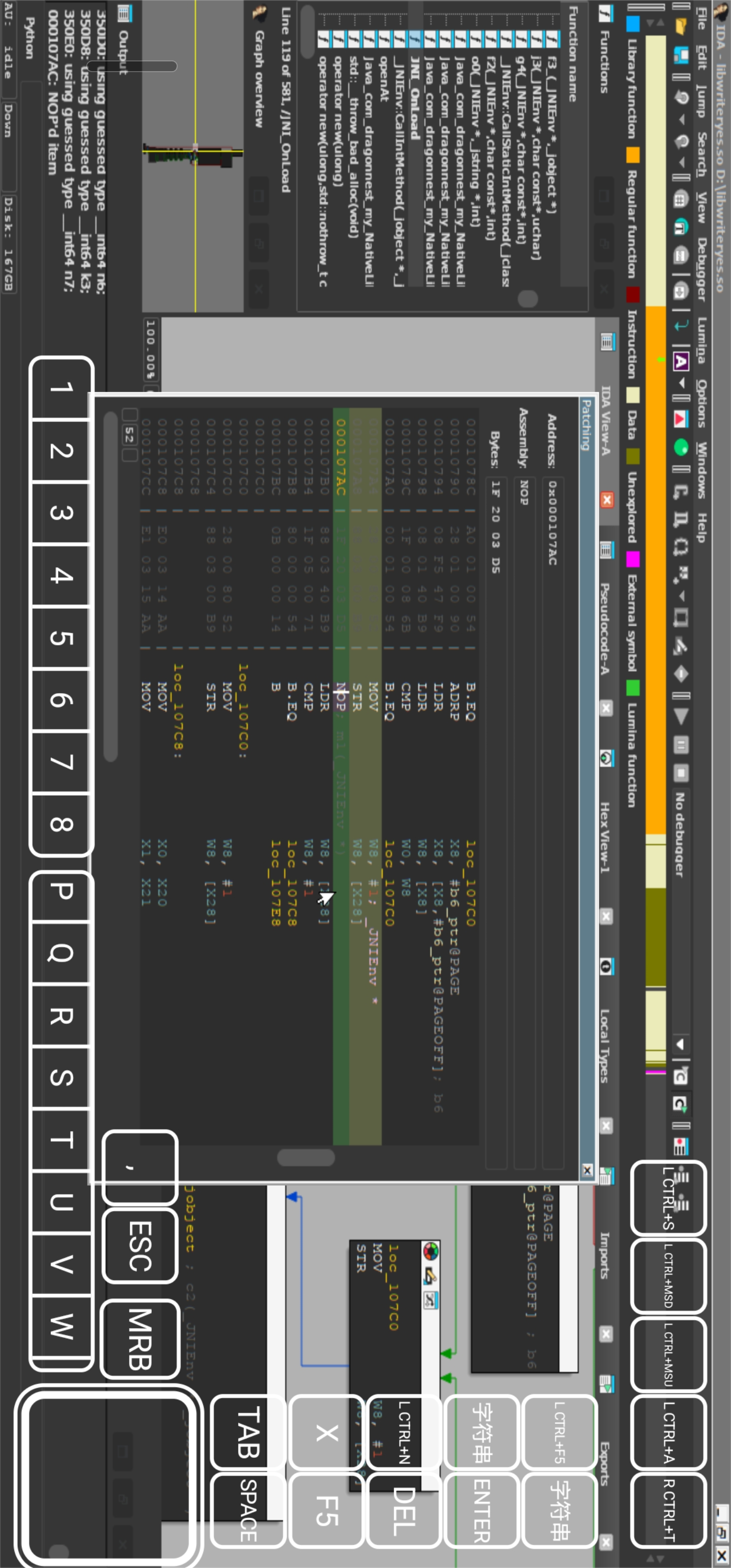
Task: Tap the on-screen DEL key
Action: pyautogui.click(x=405, y=1510)
